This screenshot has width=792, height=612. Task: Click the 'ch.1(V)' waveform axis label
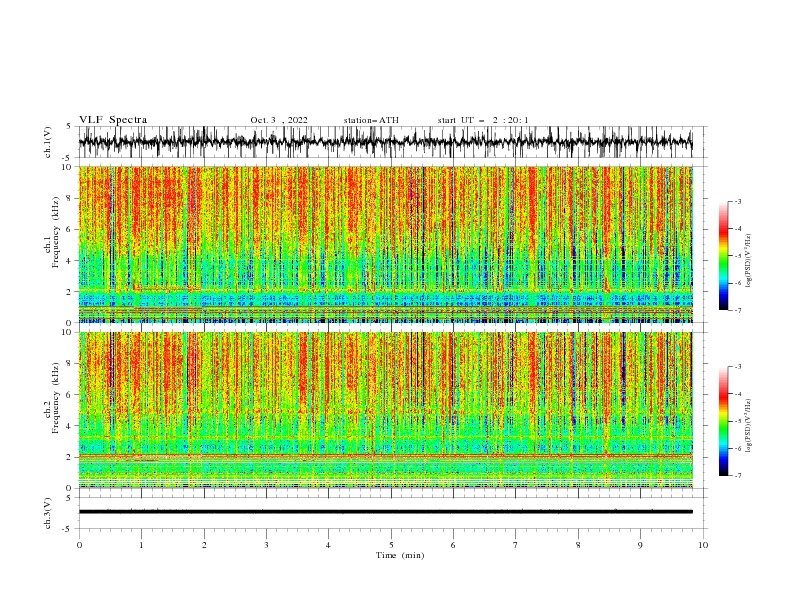(x=48, y=142)
